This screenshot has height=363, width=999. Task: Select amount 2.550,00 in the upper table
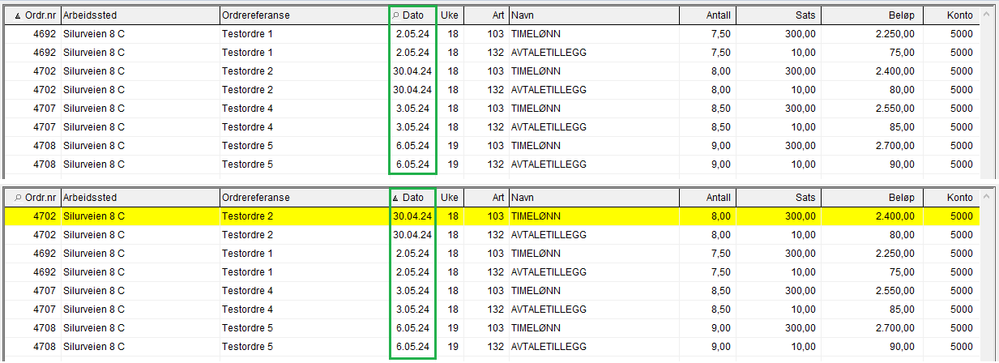[895, 108]
